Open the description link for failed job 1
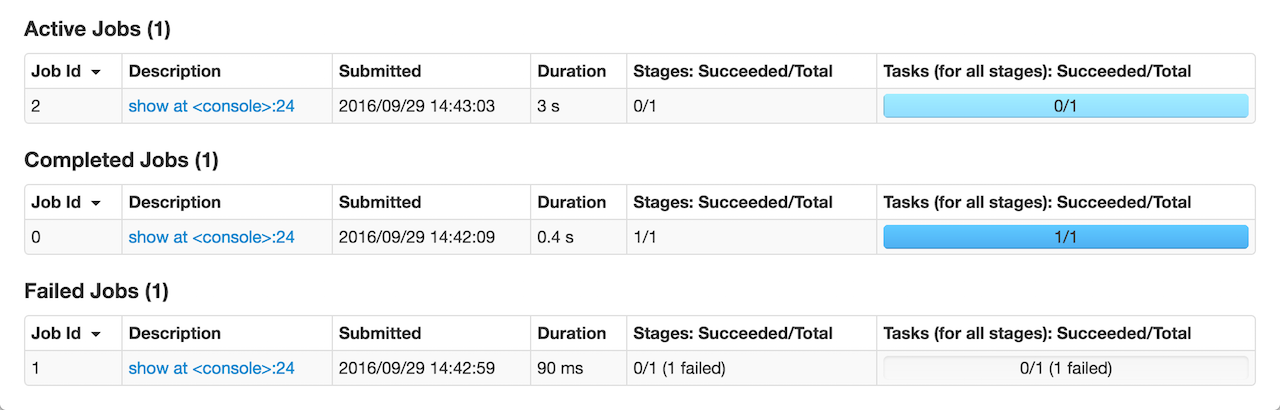1280x410 pixels. click(211, 368)
